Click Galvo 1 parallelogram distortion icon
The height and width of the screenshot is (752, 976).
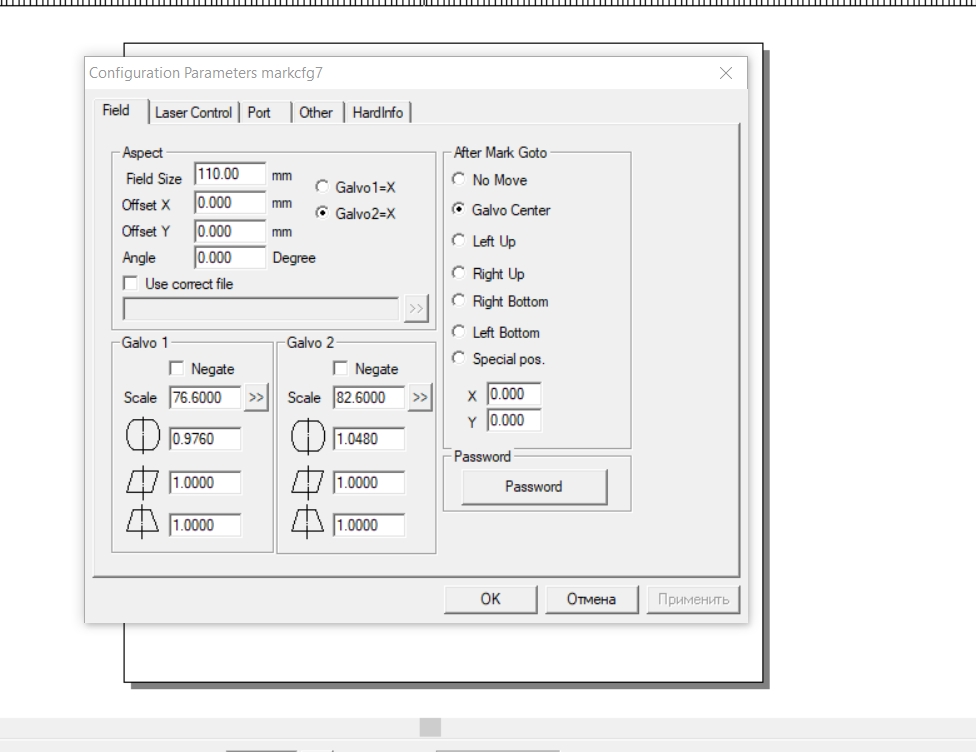pyautogui.click(x=139, y=483)
